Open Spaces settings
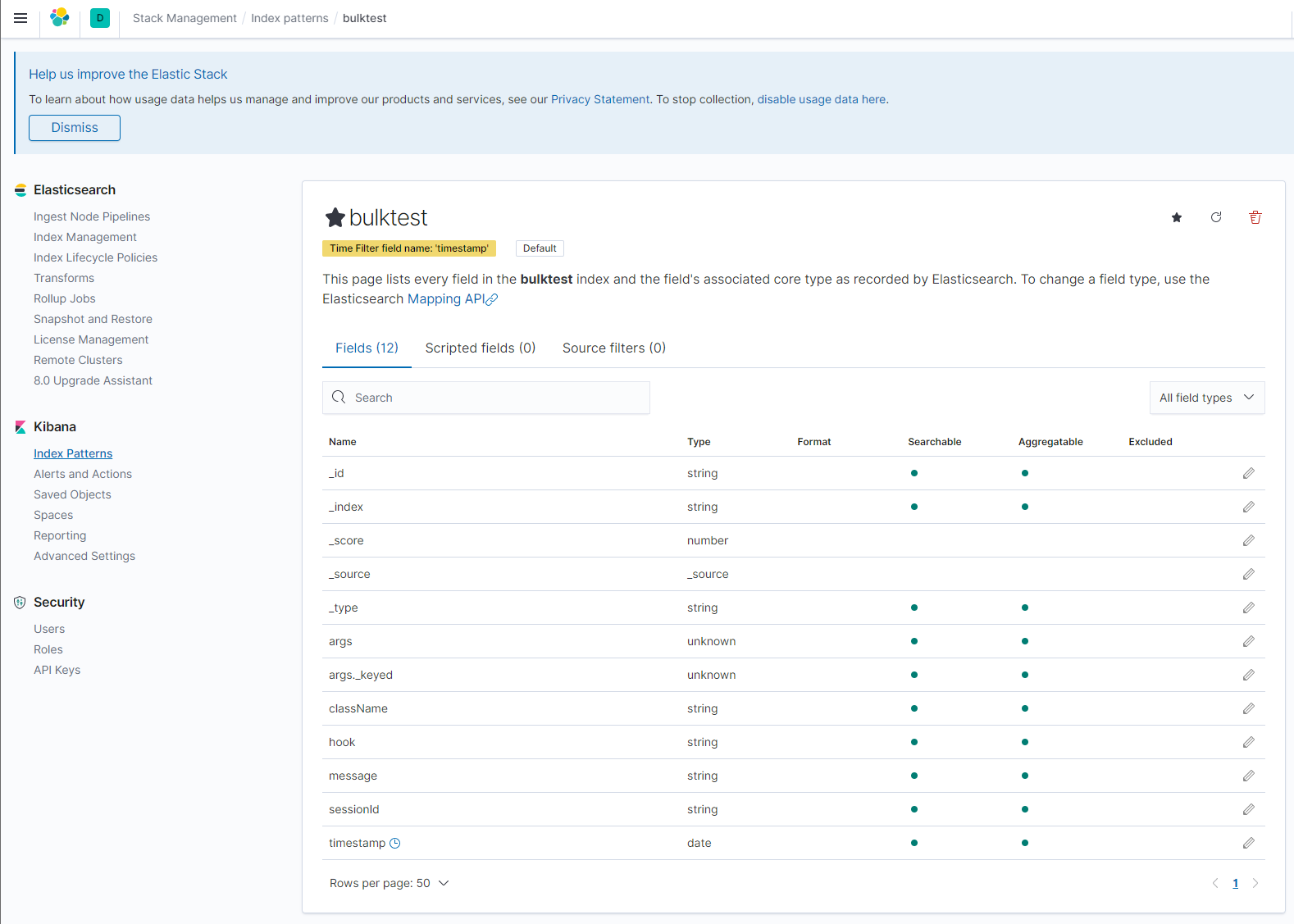The width and height of the screenshot is (1294, 924). (53, 515)
